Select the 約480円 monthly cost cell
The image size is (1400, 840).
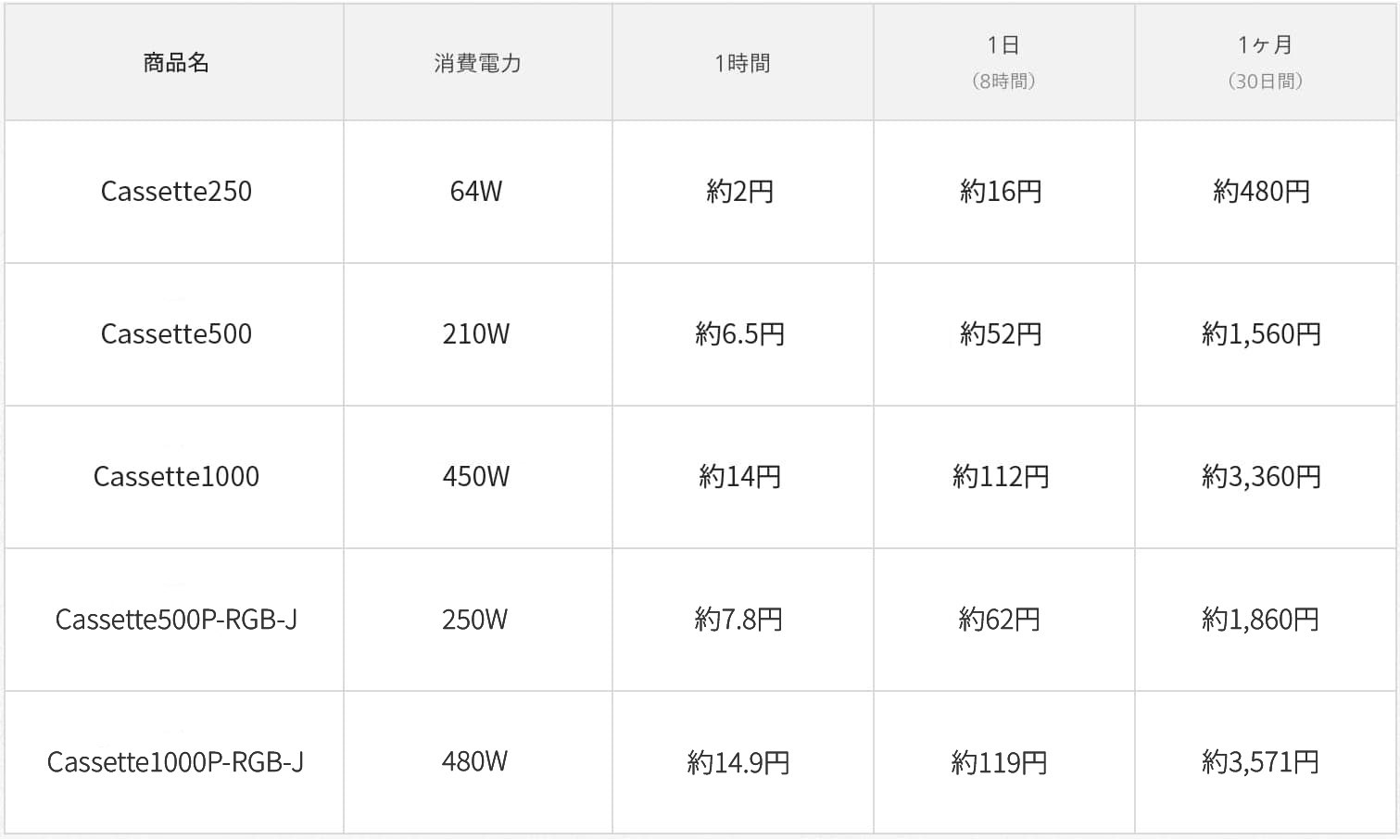pos(1262,192)
